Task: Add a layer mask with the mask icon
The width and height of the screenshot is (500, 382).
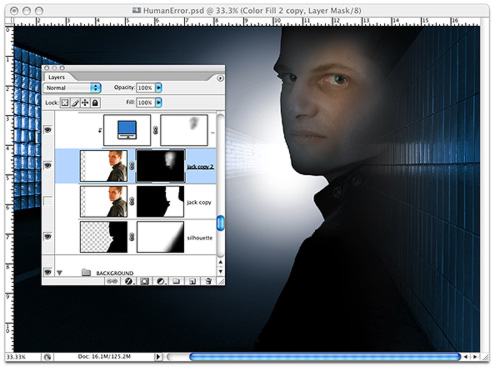Action: coord(144,282)
